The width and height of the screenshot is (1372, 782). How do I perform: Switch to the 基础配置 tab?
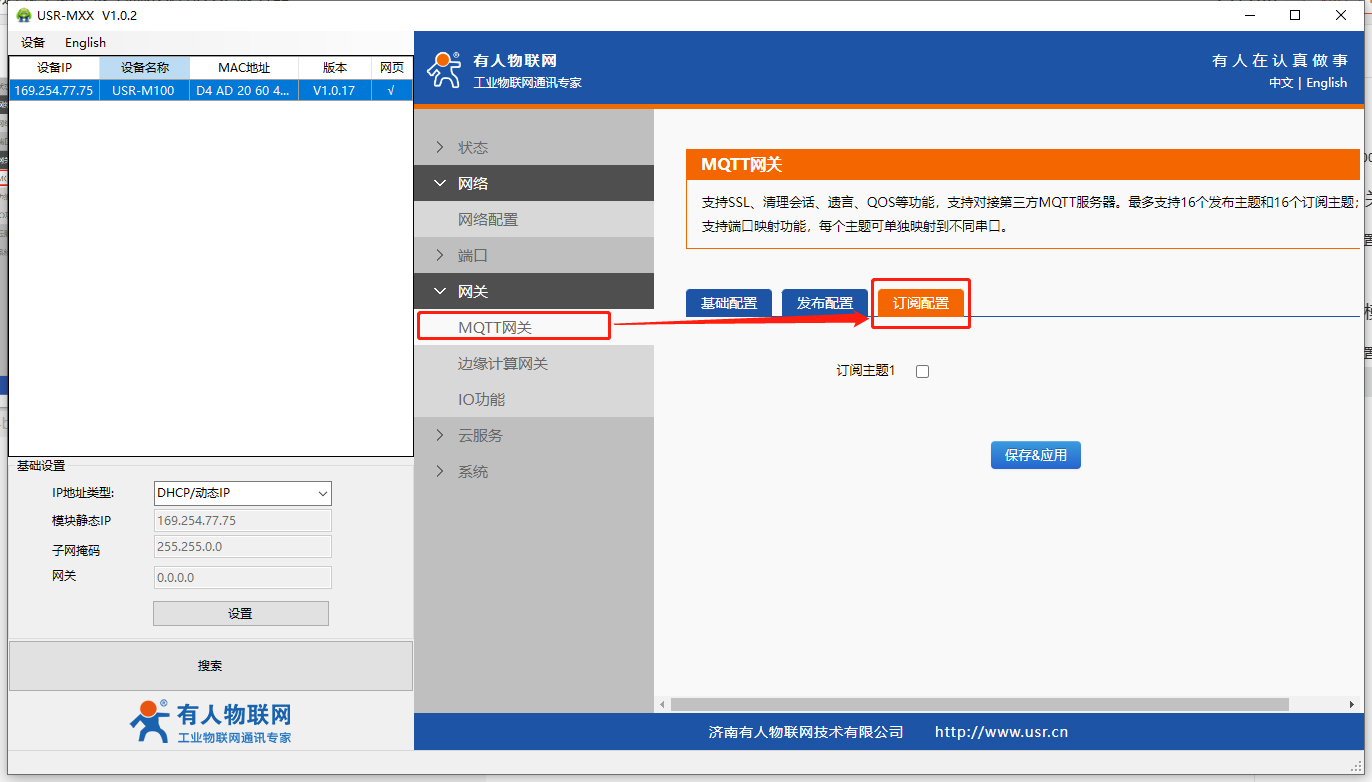coord(729,303)
